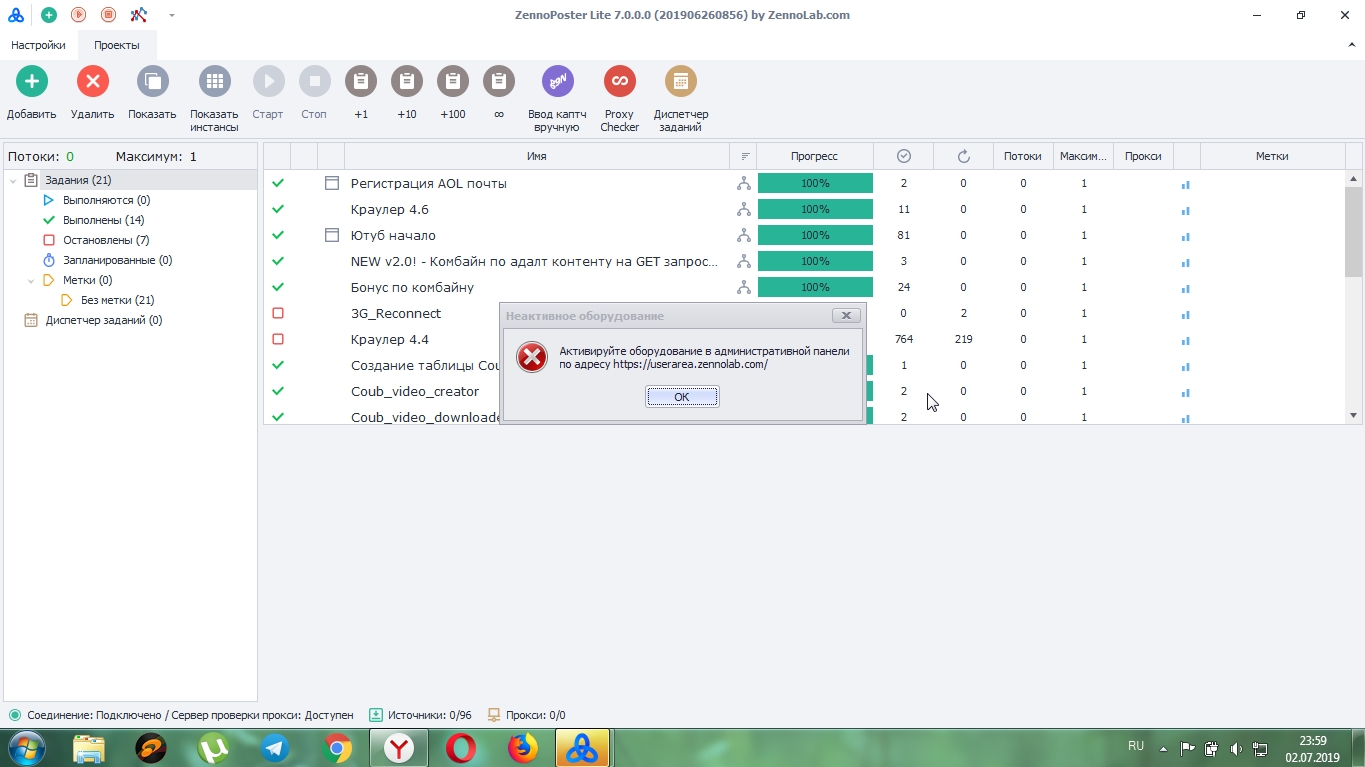
Task: Click the project list scrollbar up arrow
Action: tap(1354, 179)
